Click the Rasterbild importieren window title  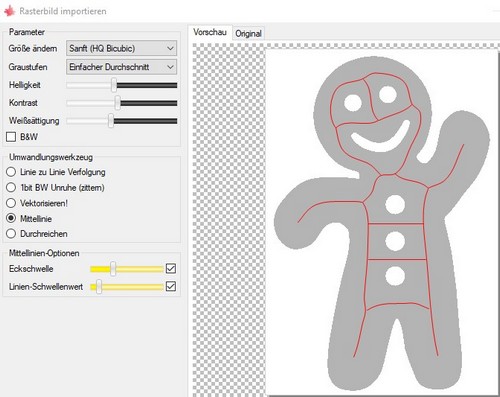63,11
